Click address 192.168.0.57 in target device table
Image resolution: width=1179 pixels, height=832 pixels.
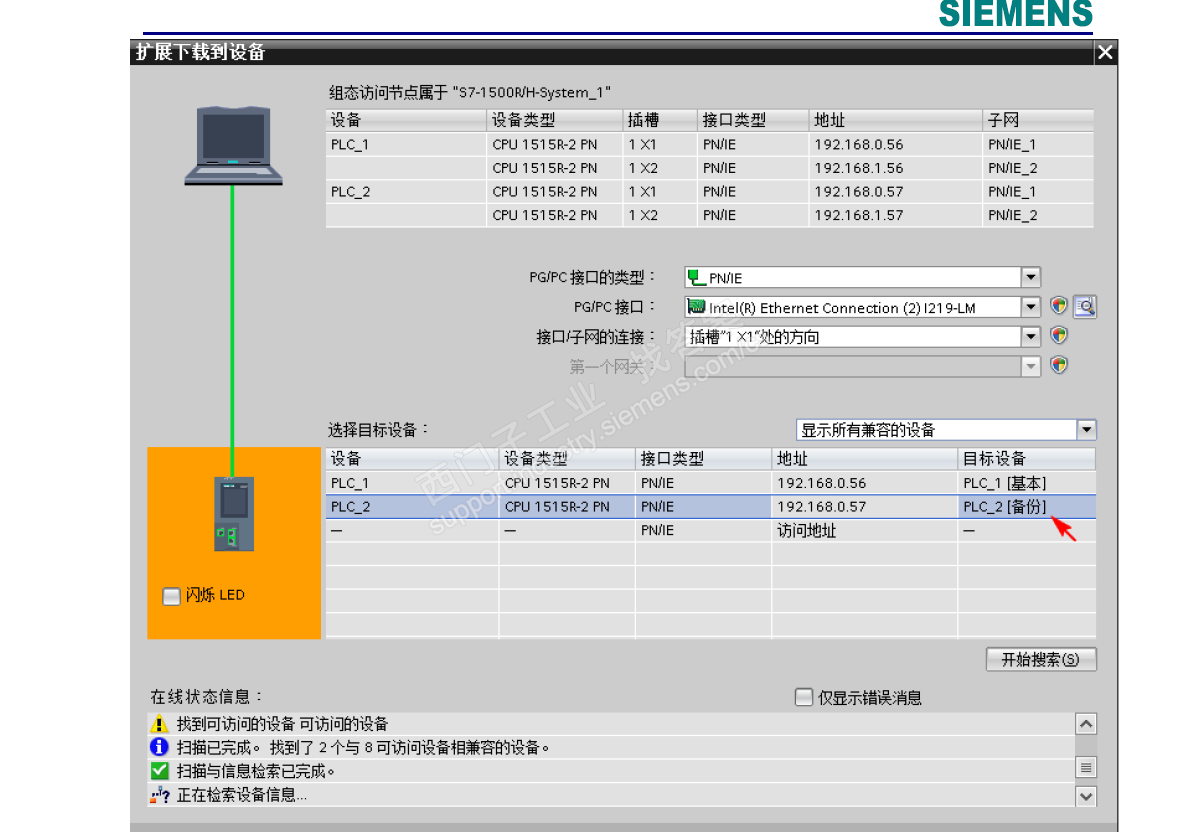821,507
